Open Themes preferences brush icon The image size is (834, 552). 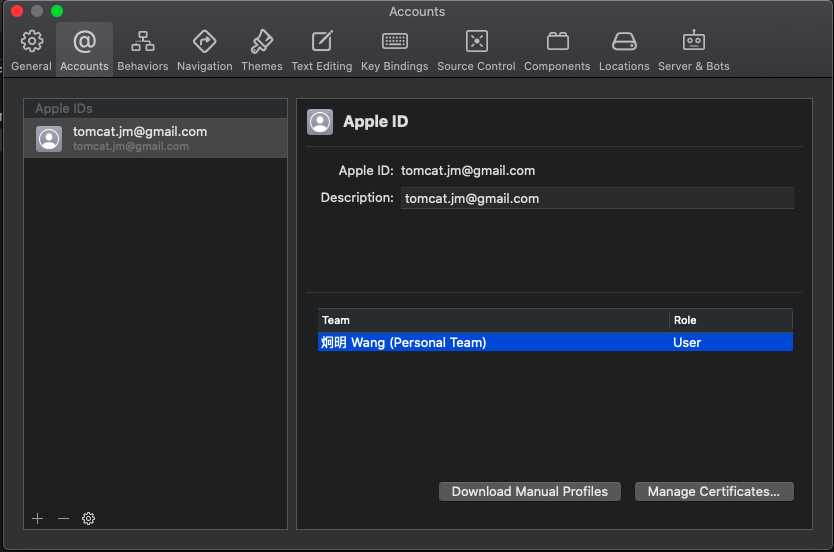tap(262, 41)
